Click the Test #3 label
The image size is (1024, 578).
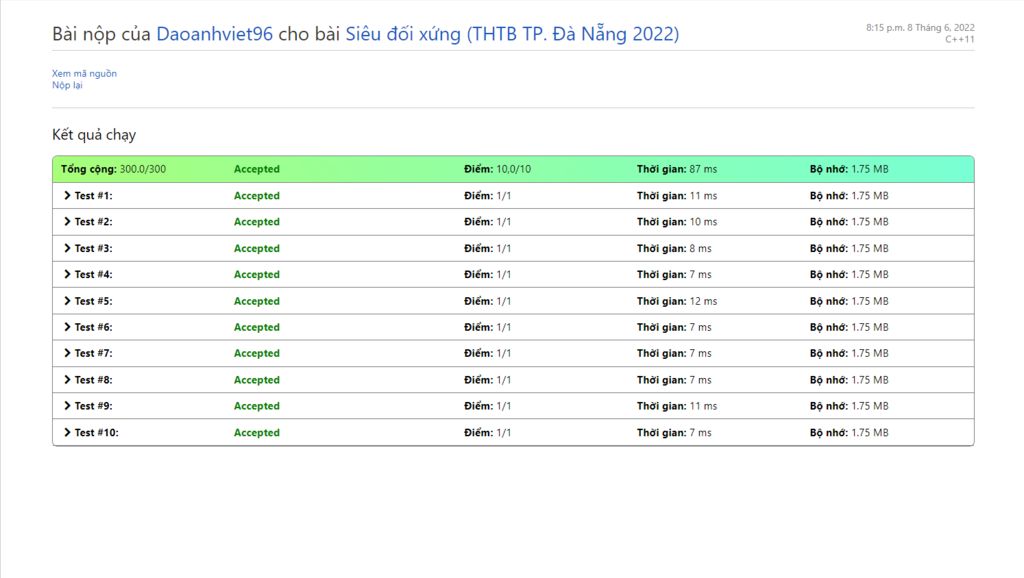pos(93,248)
